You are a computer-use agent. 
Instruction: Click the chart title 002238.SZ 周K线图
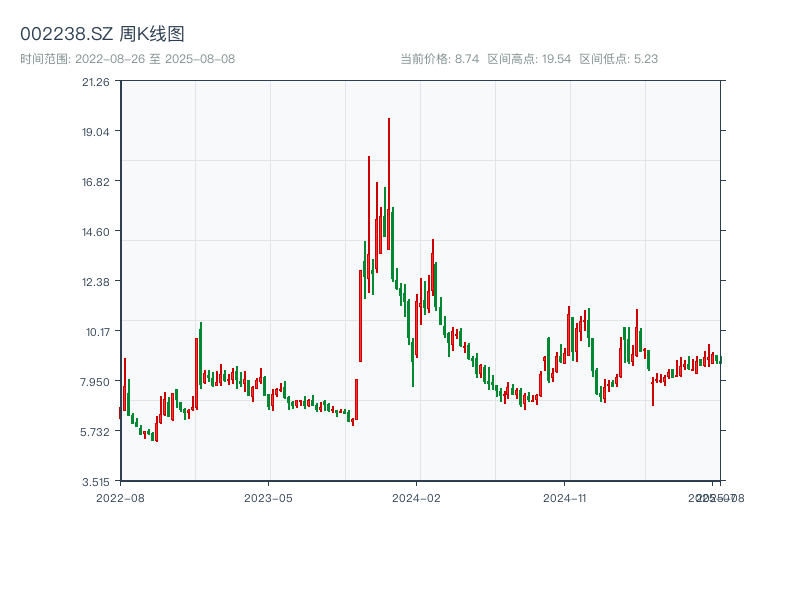(x=102, y=34)
